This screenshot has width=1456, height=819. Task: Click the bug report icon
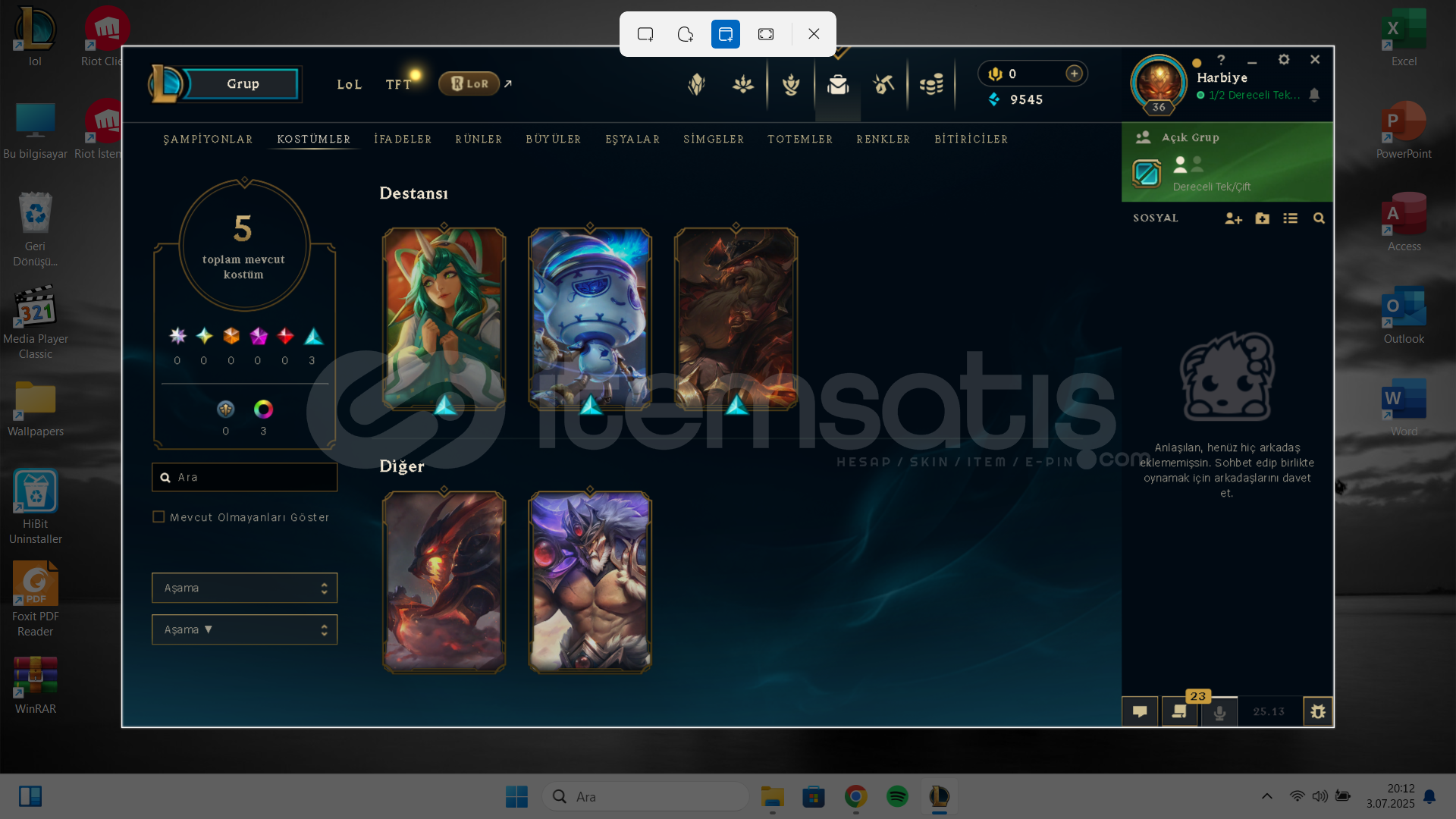pos(1318,711)
